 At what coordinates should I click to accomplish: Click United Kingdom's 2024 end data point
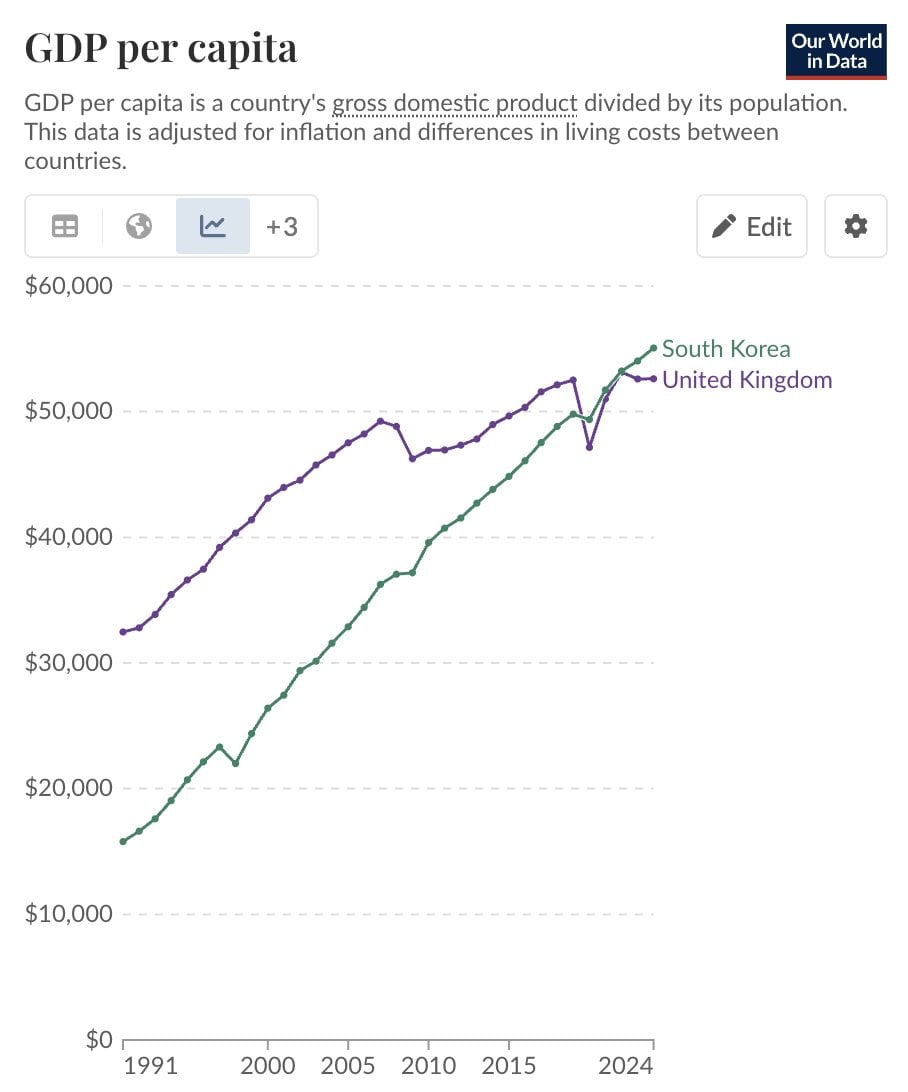[653, 379]
